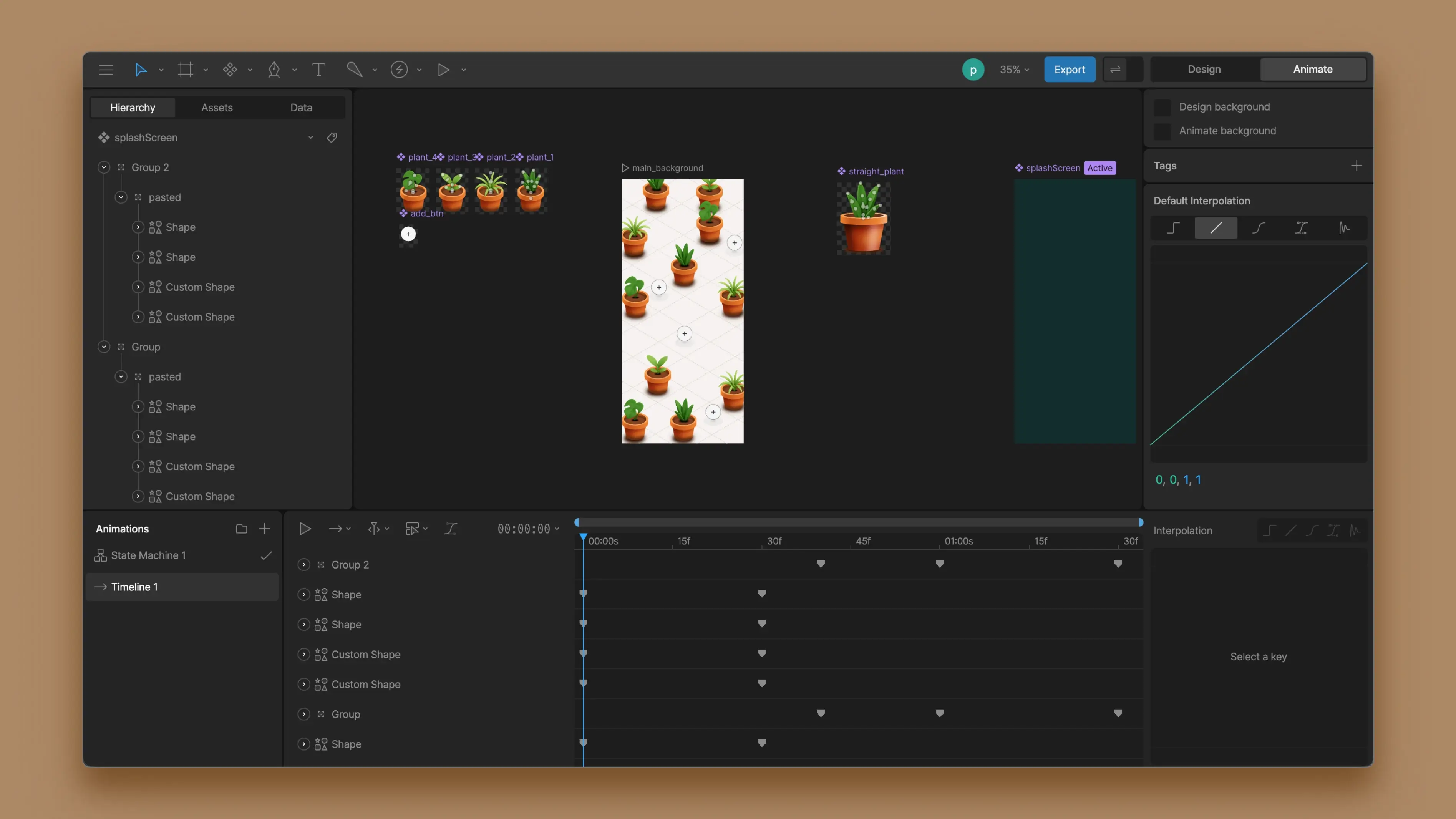Switch to Animate mode
Screen dimensions: 1456x819
1312,69
